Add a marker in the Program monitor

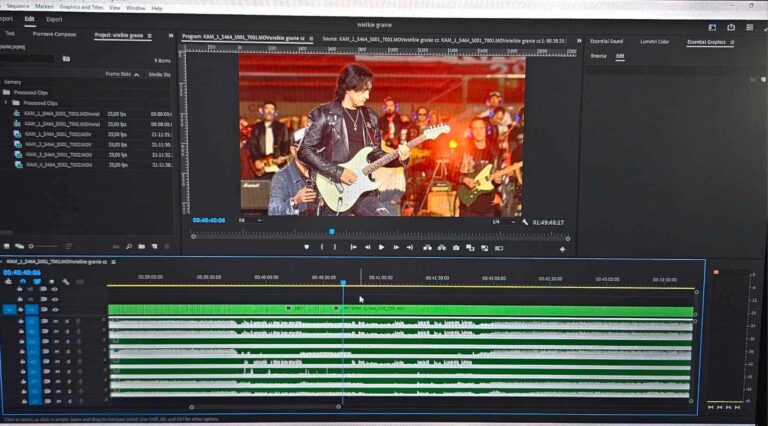307,247
